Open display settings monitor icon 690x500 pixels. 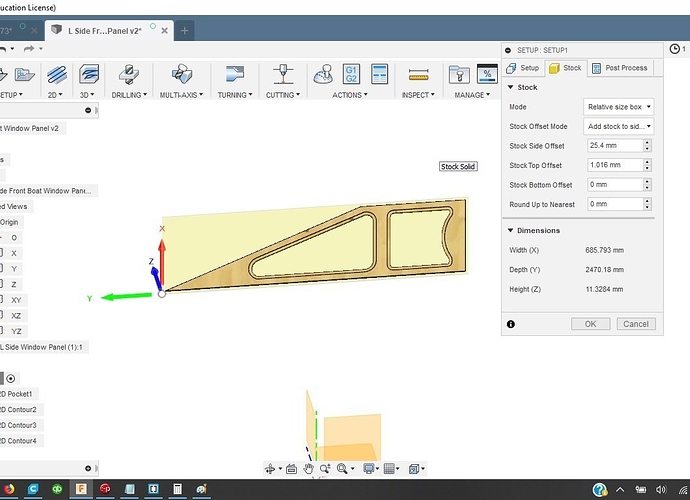[369, 469]
